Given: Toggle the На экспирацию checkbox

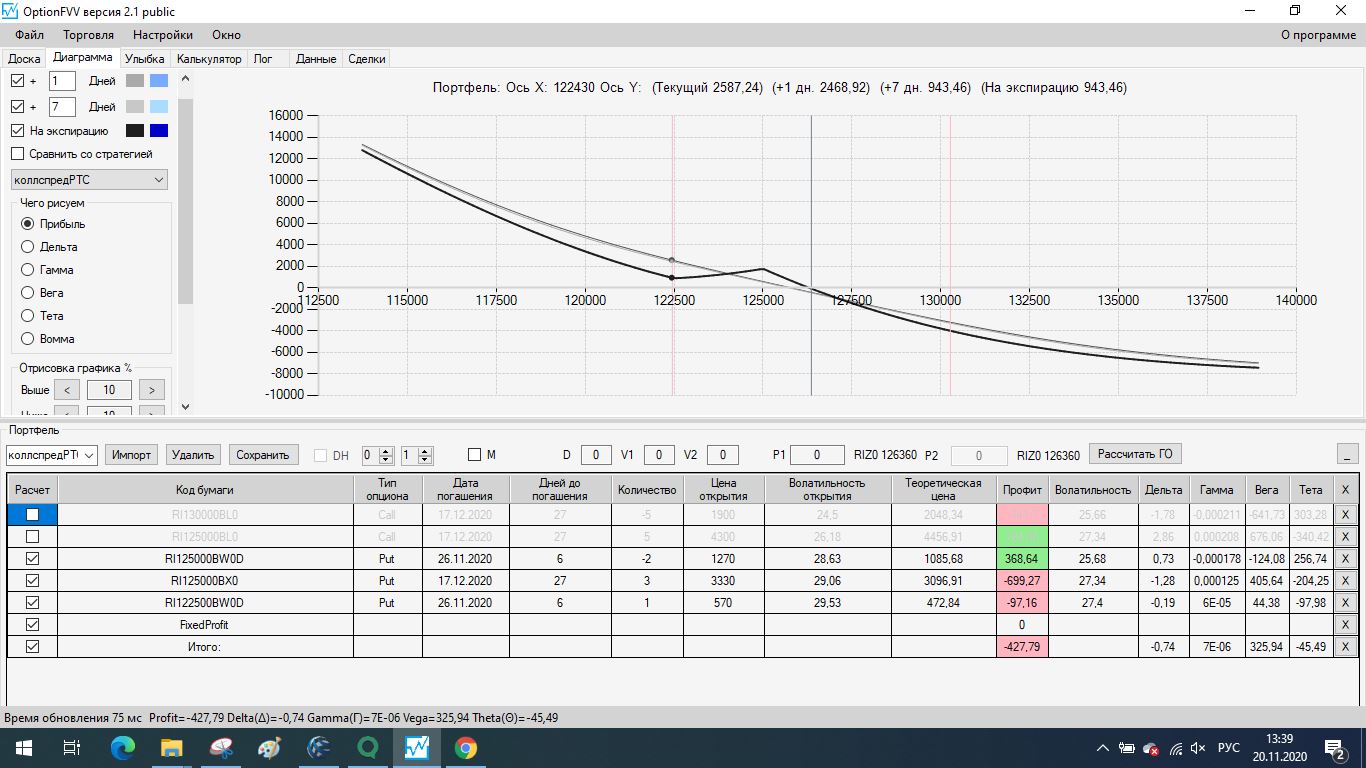Looking at the screenshot, I should 17,130.
